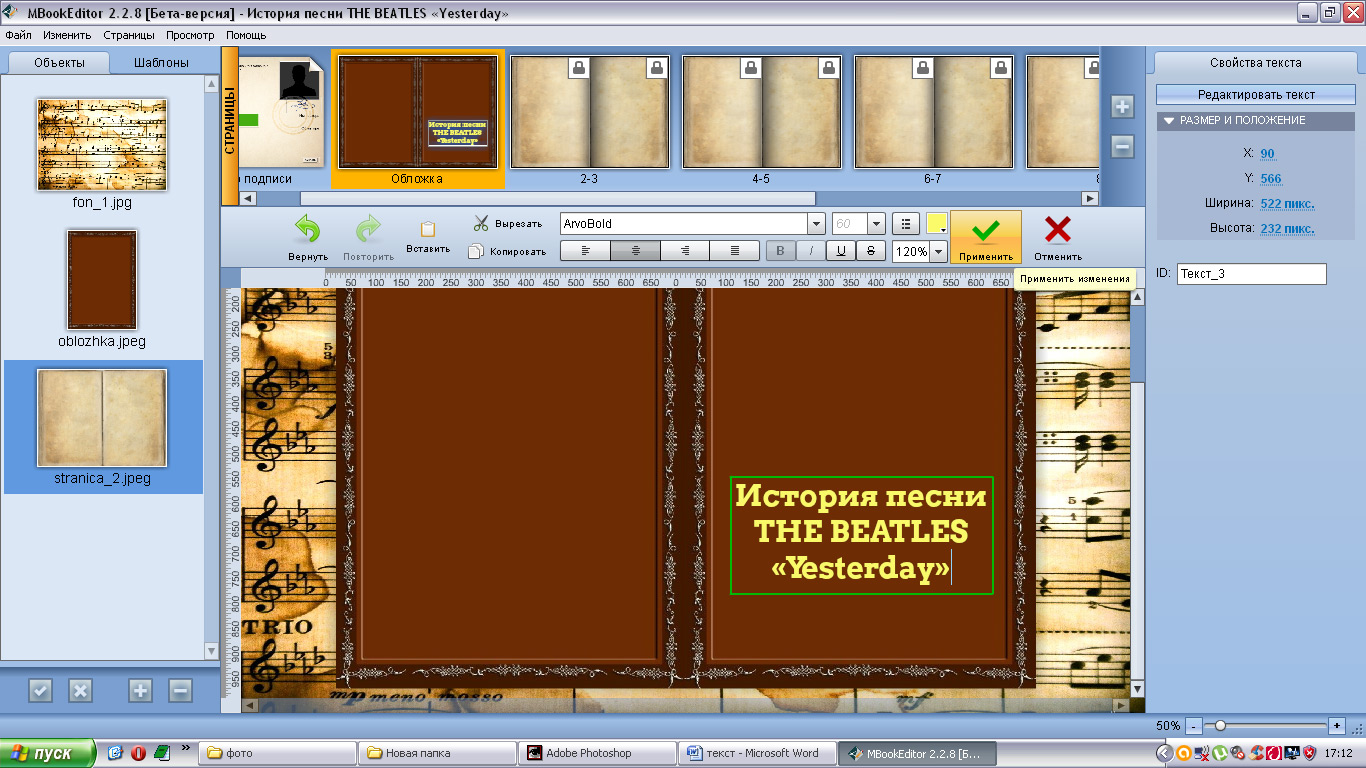Viewport: 1366px width, 768px height.
Task: Justify the text alignment
Action: tap(735, 251)
